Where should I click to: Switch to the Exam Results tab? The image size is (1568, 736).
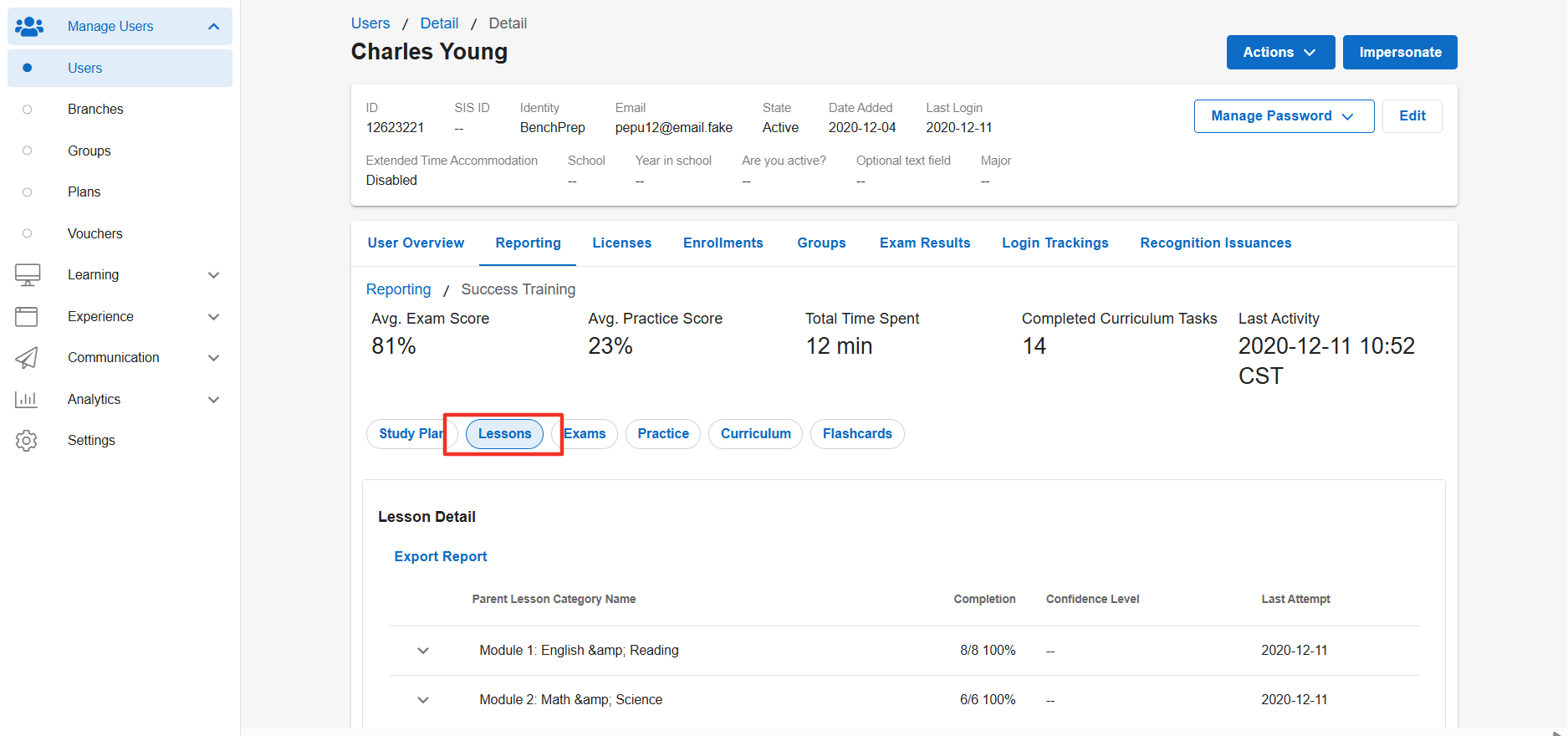pos(925,243)
